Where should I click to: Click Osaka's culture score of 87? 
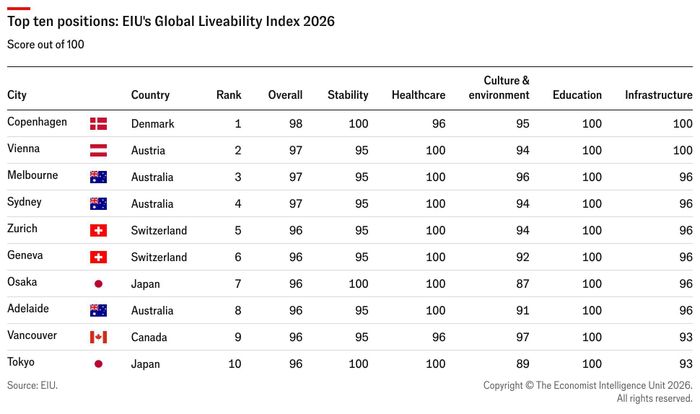523,284
